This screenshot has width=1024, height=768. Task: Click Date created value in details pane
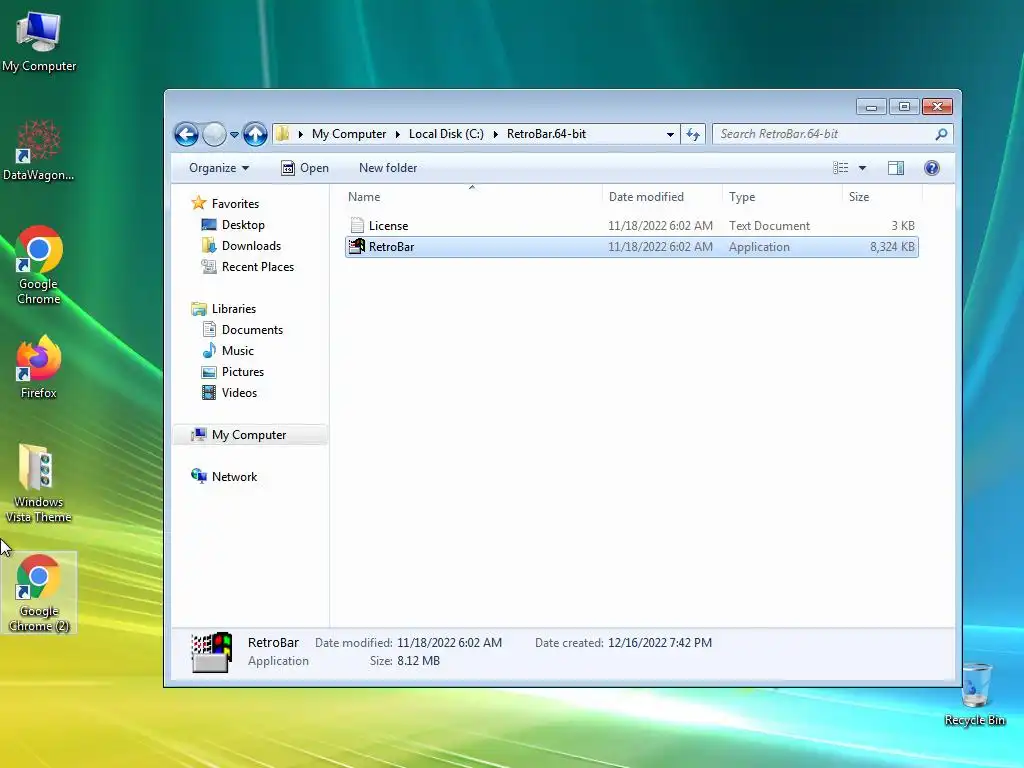click(660, 643)
